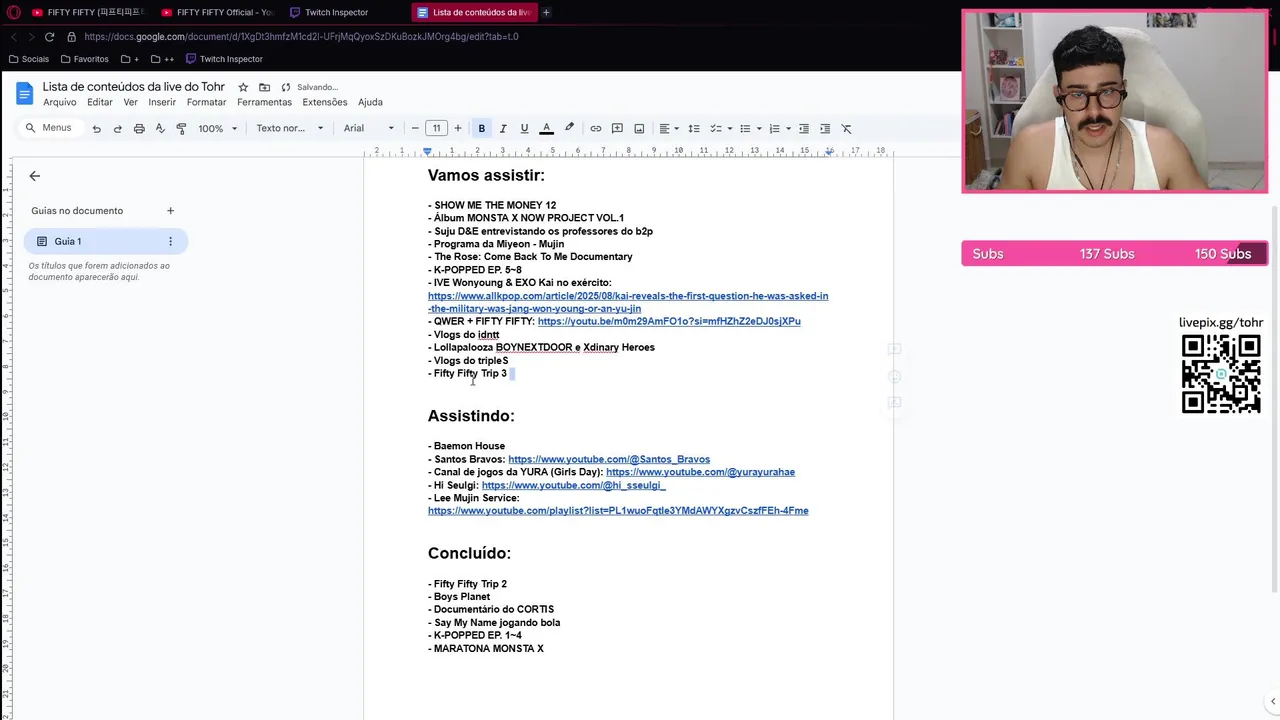Viewport: 1280px width, 720px height.
Task: Open the bulleted list style dropdown arrow
Action: 759,129
